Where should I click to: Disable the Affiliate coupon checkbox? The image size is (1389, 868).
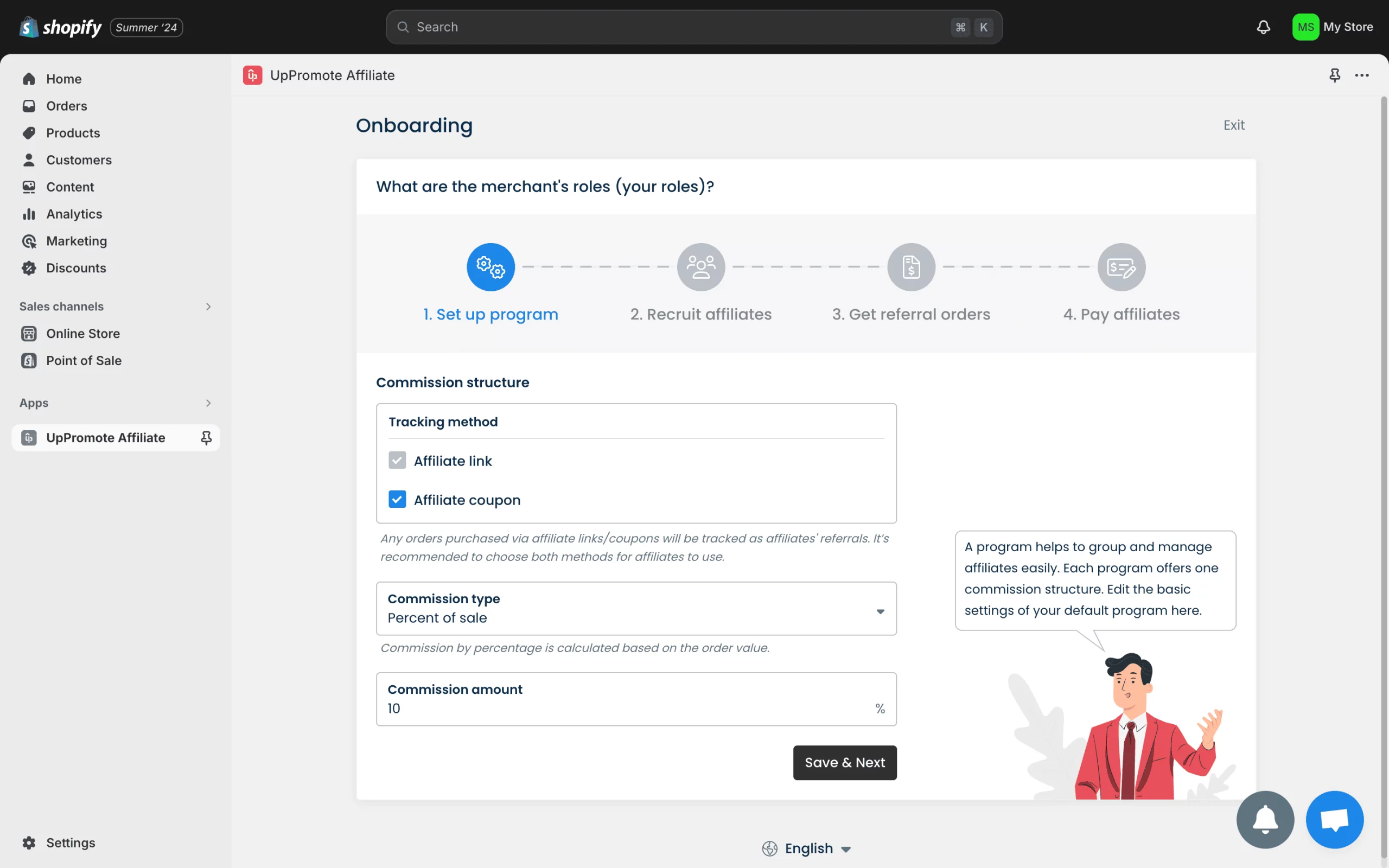click(397, 499)
